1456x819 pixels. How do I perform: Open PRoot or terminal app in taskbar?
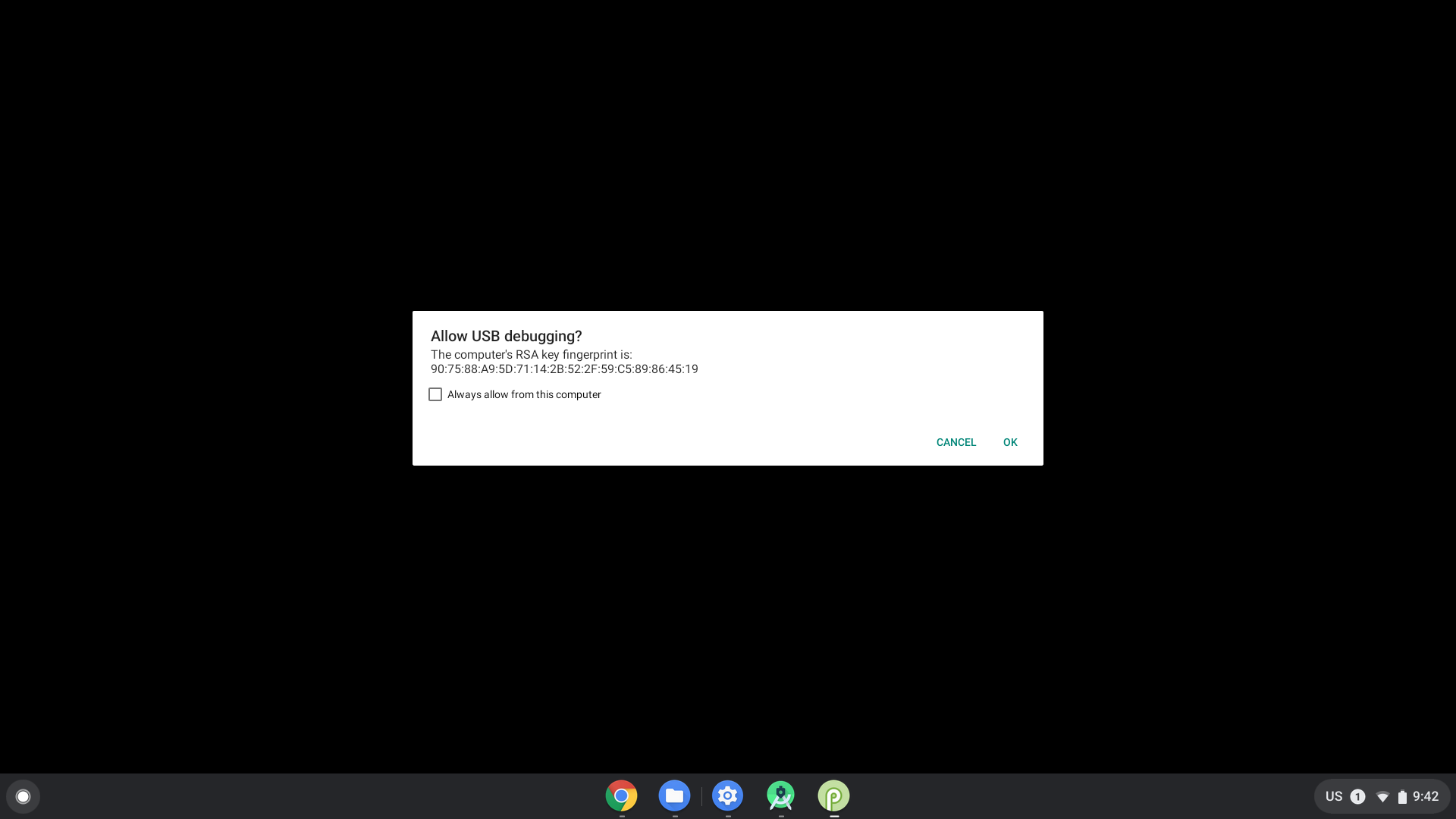[833, 796]
